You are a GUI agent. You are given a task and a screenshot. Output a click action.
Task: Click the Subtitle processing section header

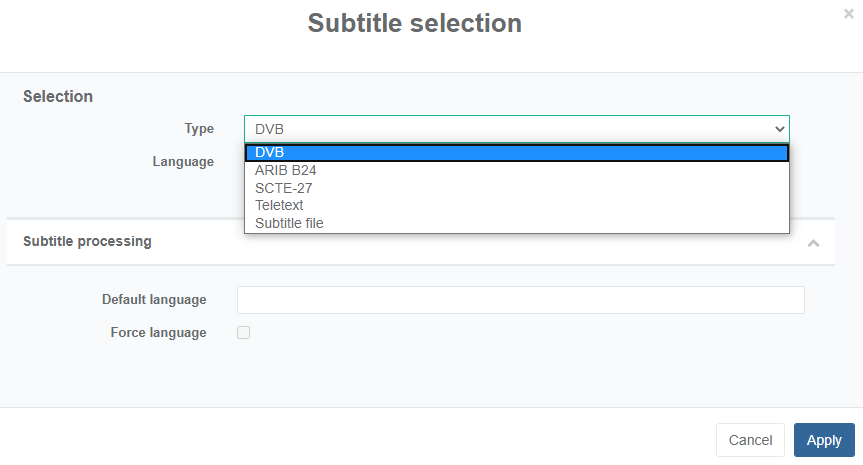tap(88, 241)
